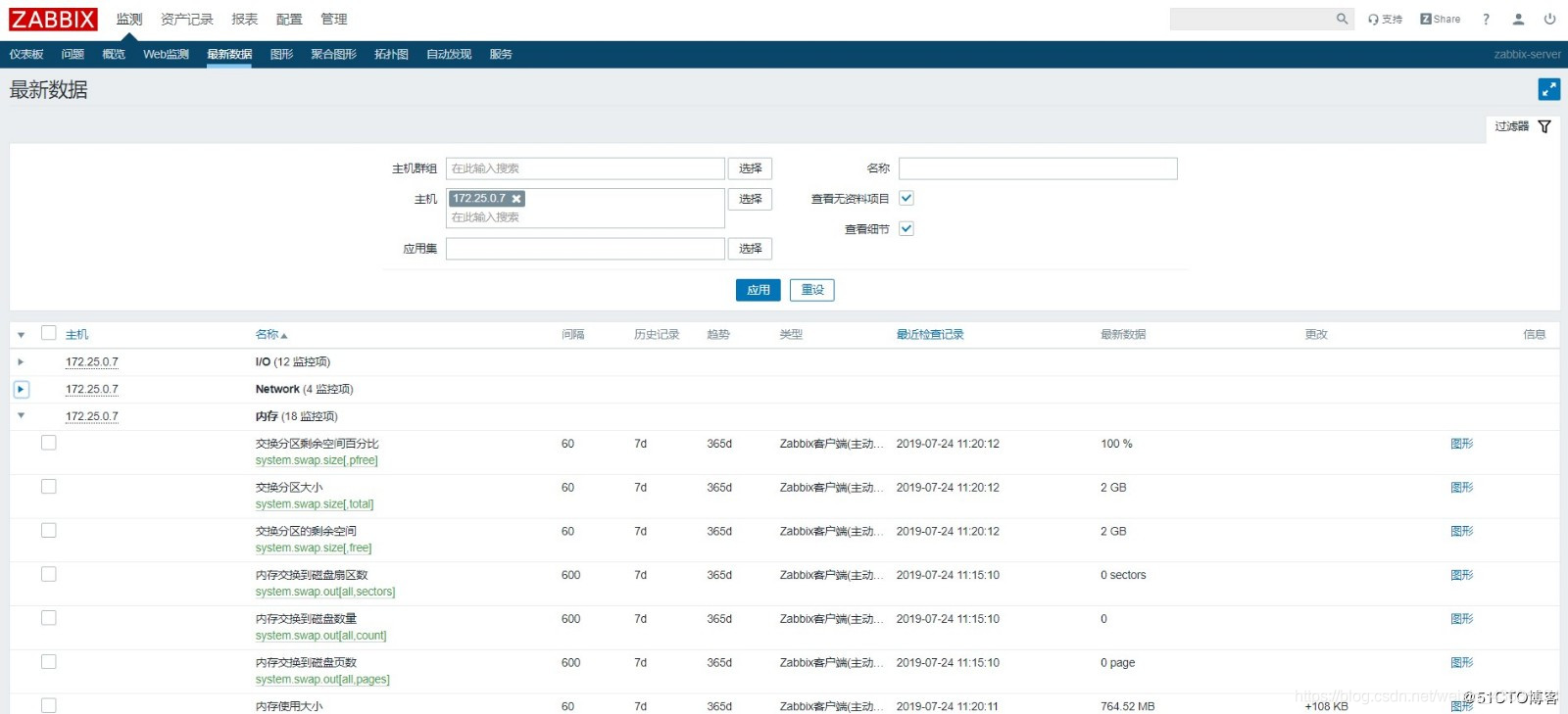Check the system.swap.size[,free] row checkbox
1568x714 pixels.
(48, 531)
